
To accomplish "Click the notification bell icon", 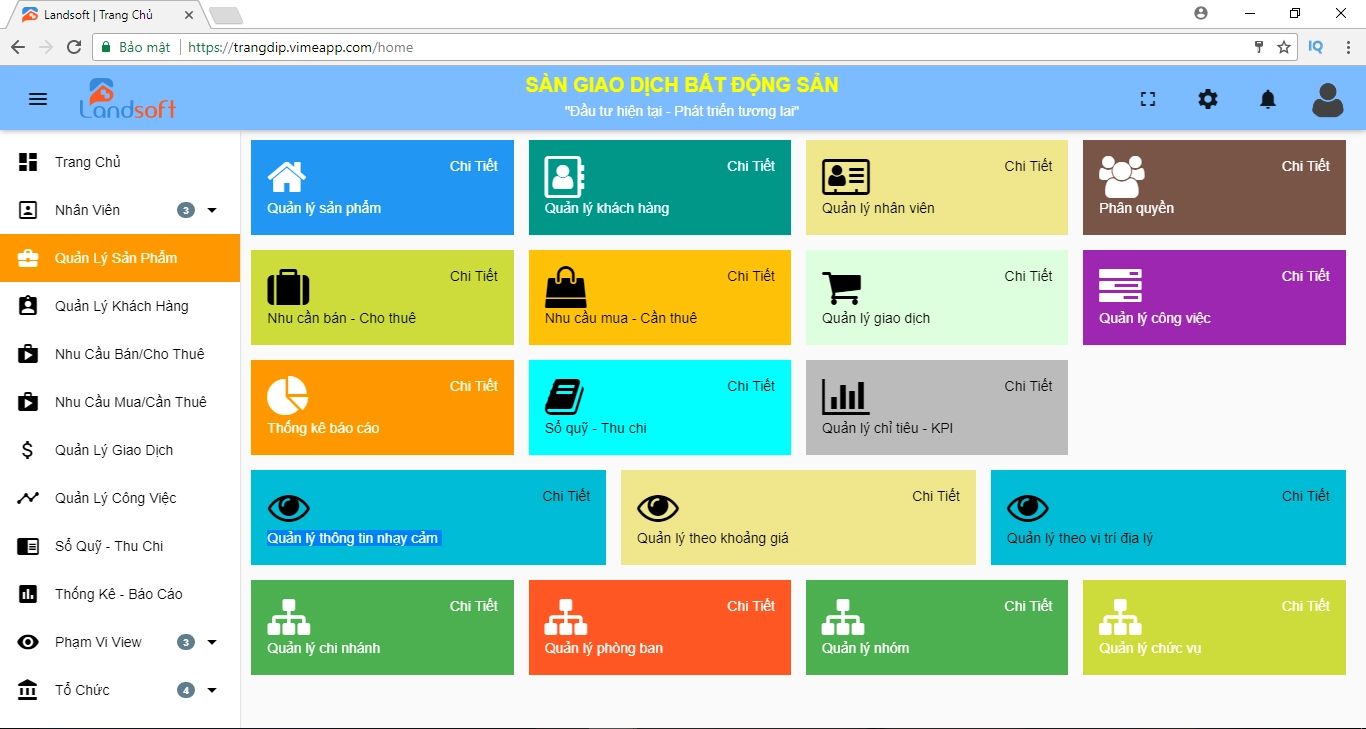I will point(1267,98).
